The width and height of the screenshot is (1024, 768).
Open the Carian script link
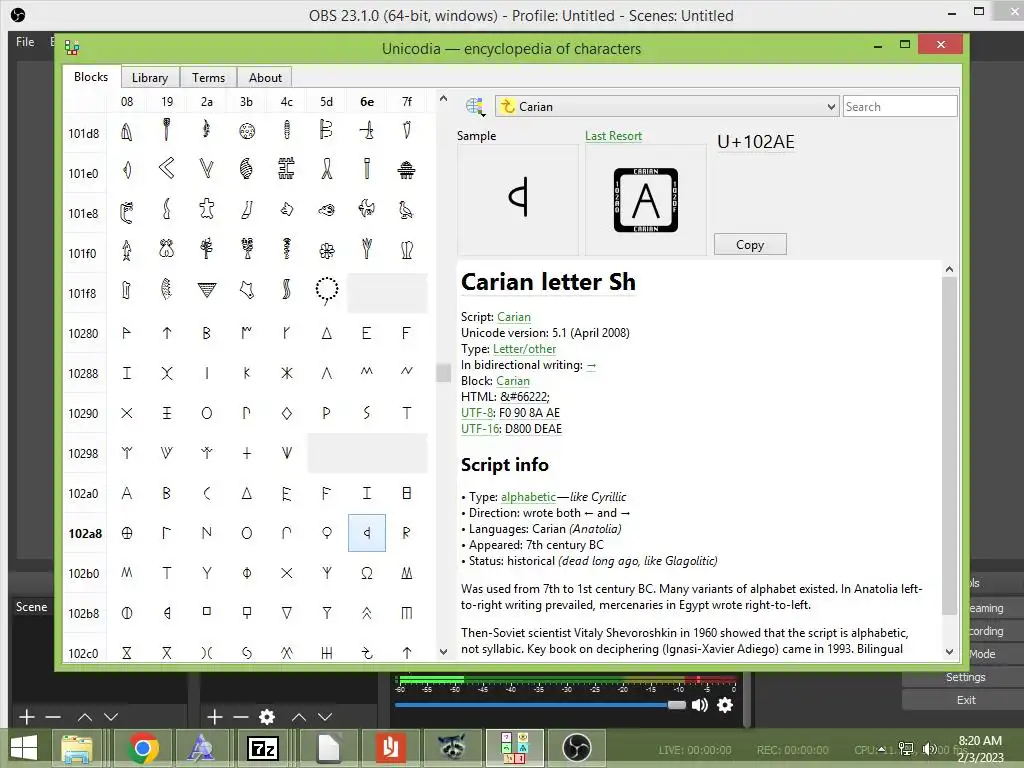513,317
